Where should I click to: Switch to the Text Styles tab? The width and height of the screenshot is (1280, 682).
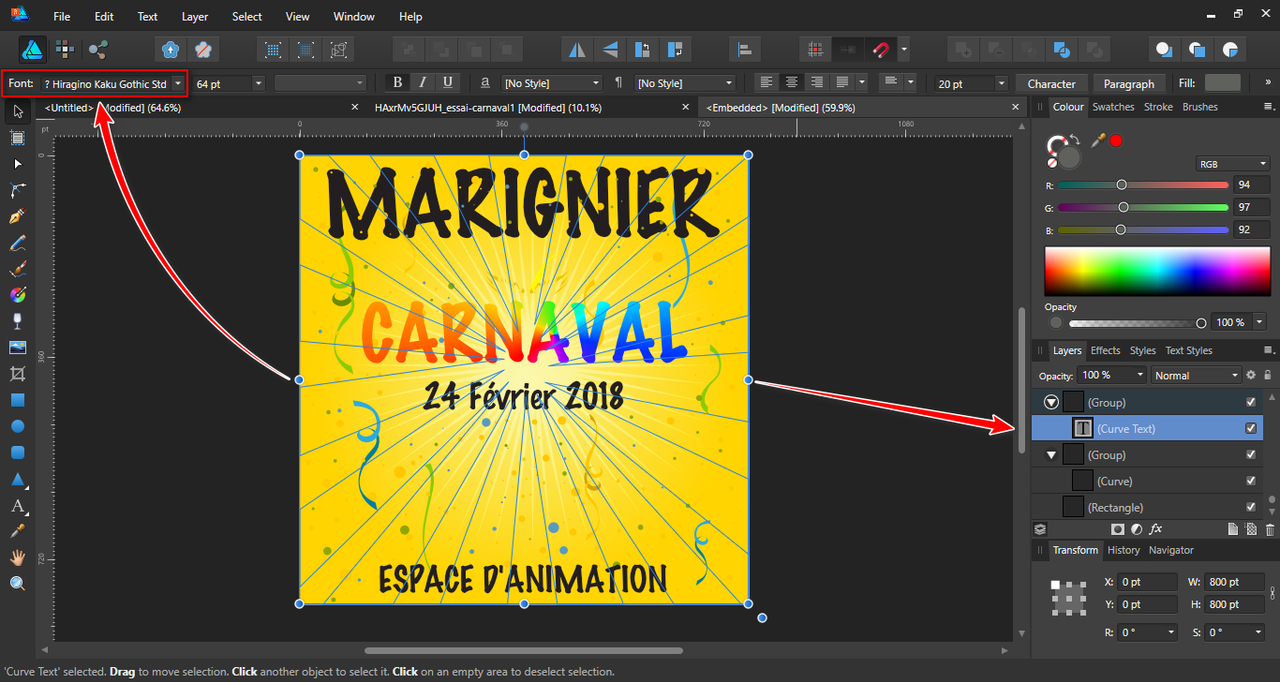point(1189,351)
